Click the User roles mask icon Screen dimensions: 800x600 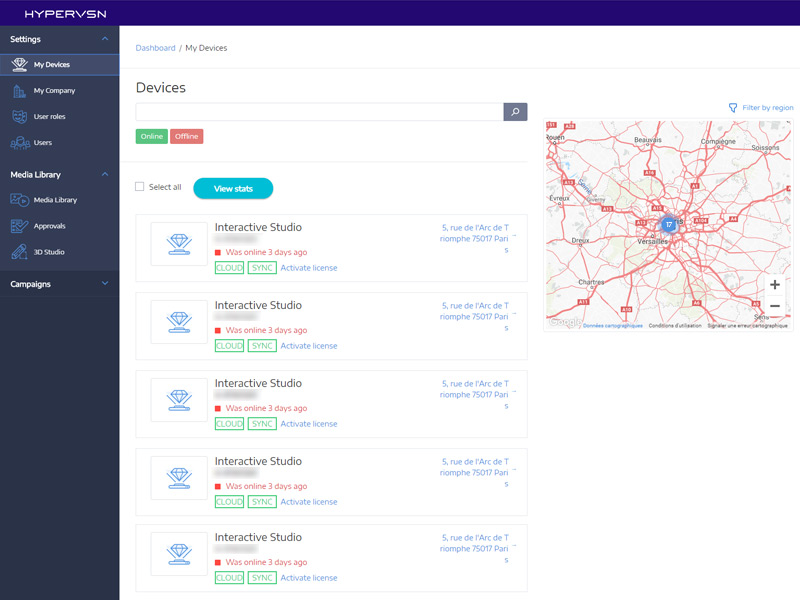coord(19,116)
